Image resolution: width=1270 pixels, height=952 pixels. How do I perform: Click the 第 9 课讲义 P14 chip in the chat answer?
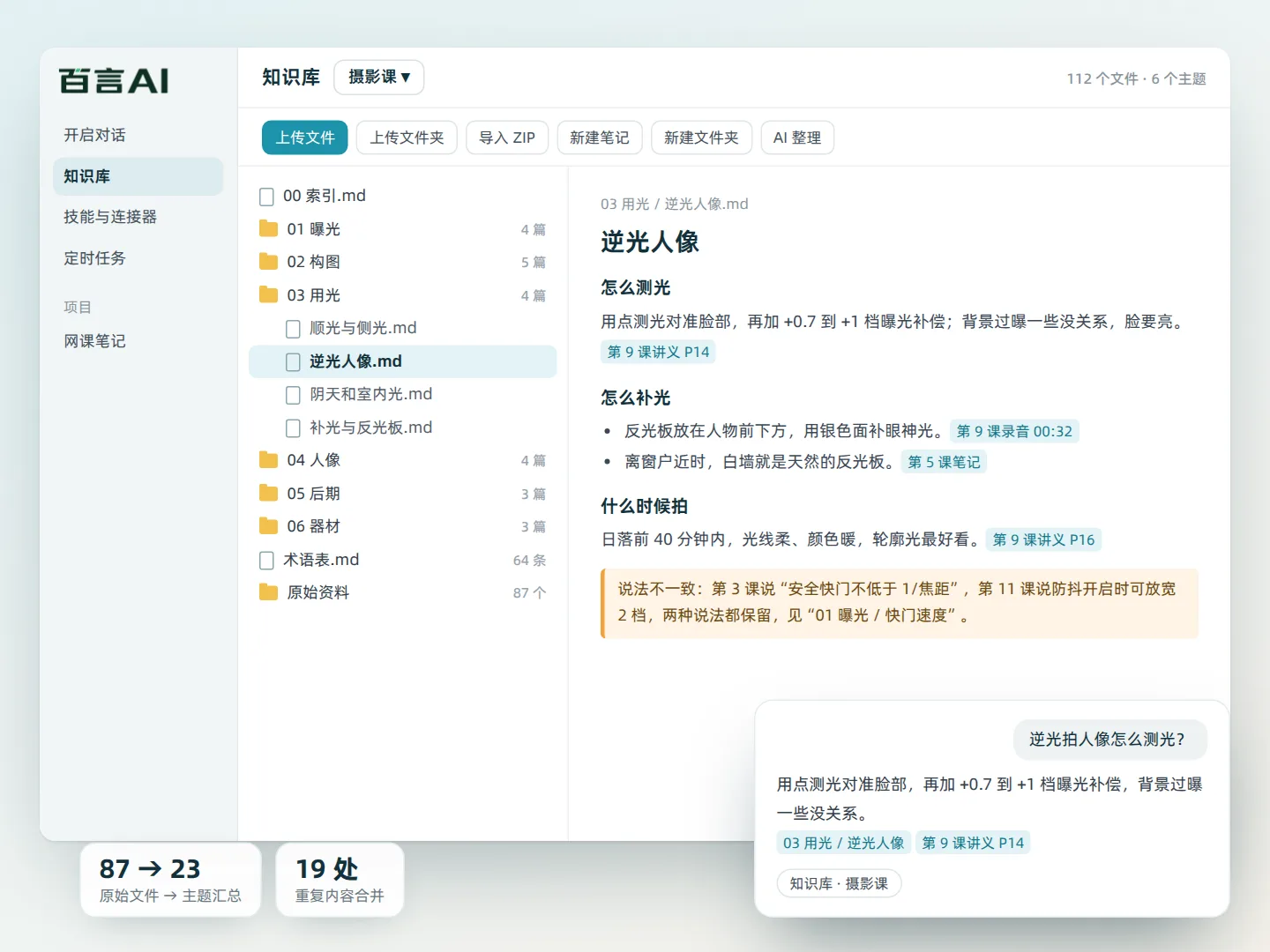[973, 843]
